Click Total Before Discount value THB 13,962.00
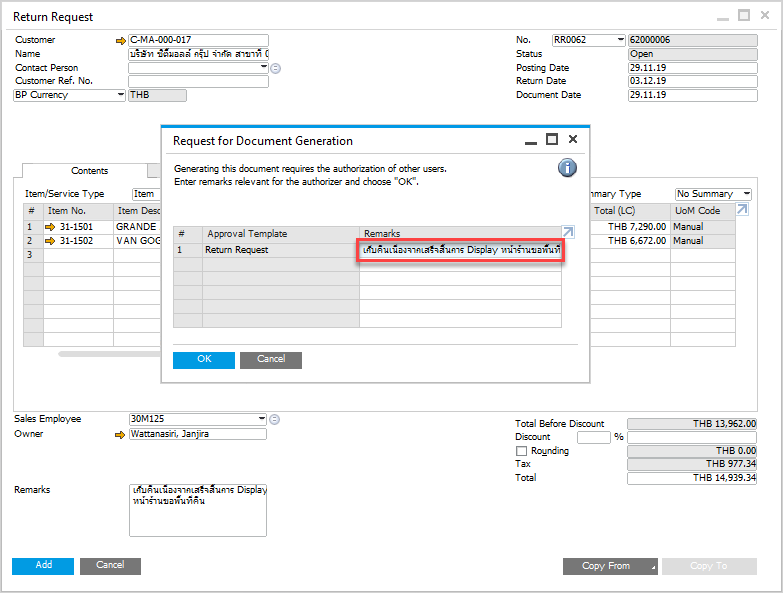 pyautogui.click(x=692, y=424)
